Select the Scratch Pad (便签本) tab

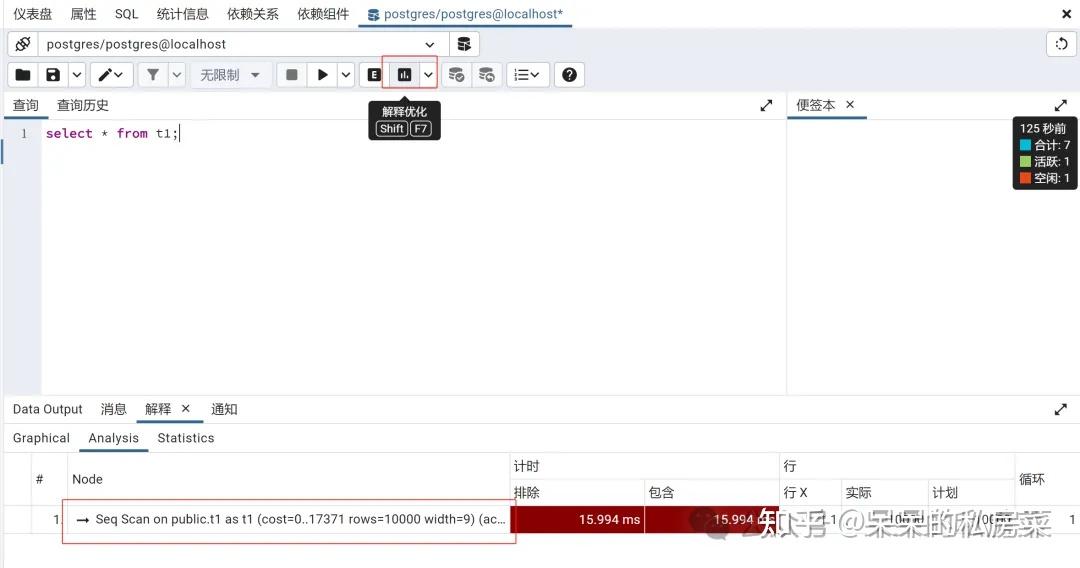pyautogui.click(x=816, y=105)
